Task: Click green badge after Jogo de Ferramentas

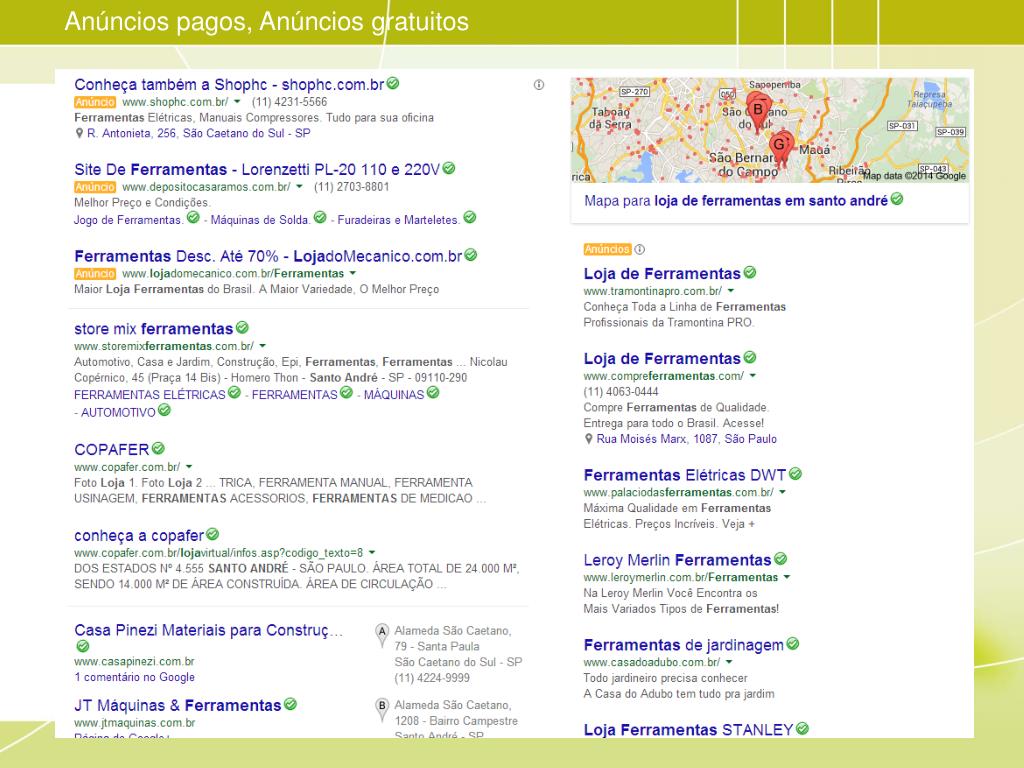Action: click(193, 217)
